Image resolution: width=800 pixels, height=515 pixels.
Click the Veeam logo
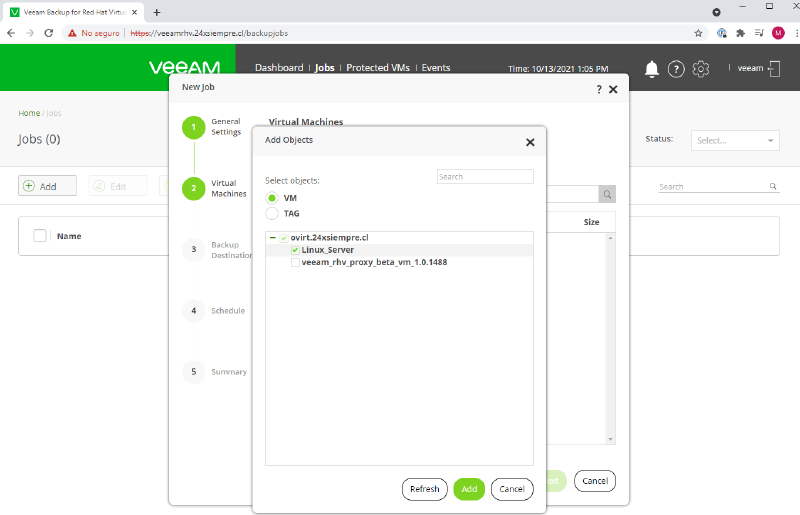[185, 67]
